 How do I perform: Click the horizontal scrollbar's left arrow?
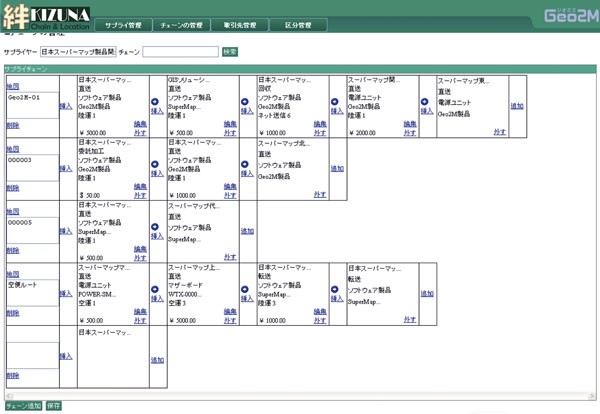coord(10,396)
